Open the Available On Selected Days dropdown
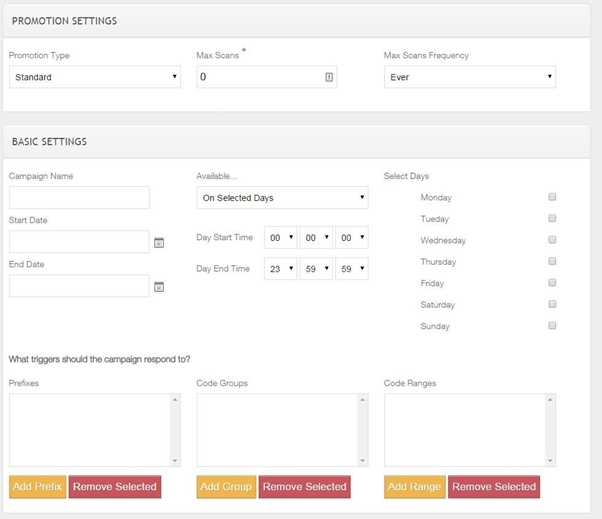 [282, 198]
